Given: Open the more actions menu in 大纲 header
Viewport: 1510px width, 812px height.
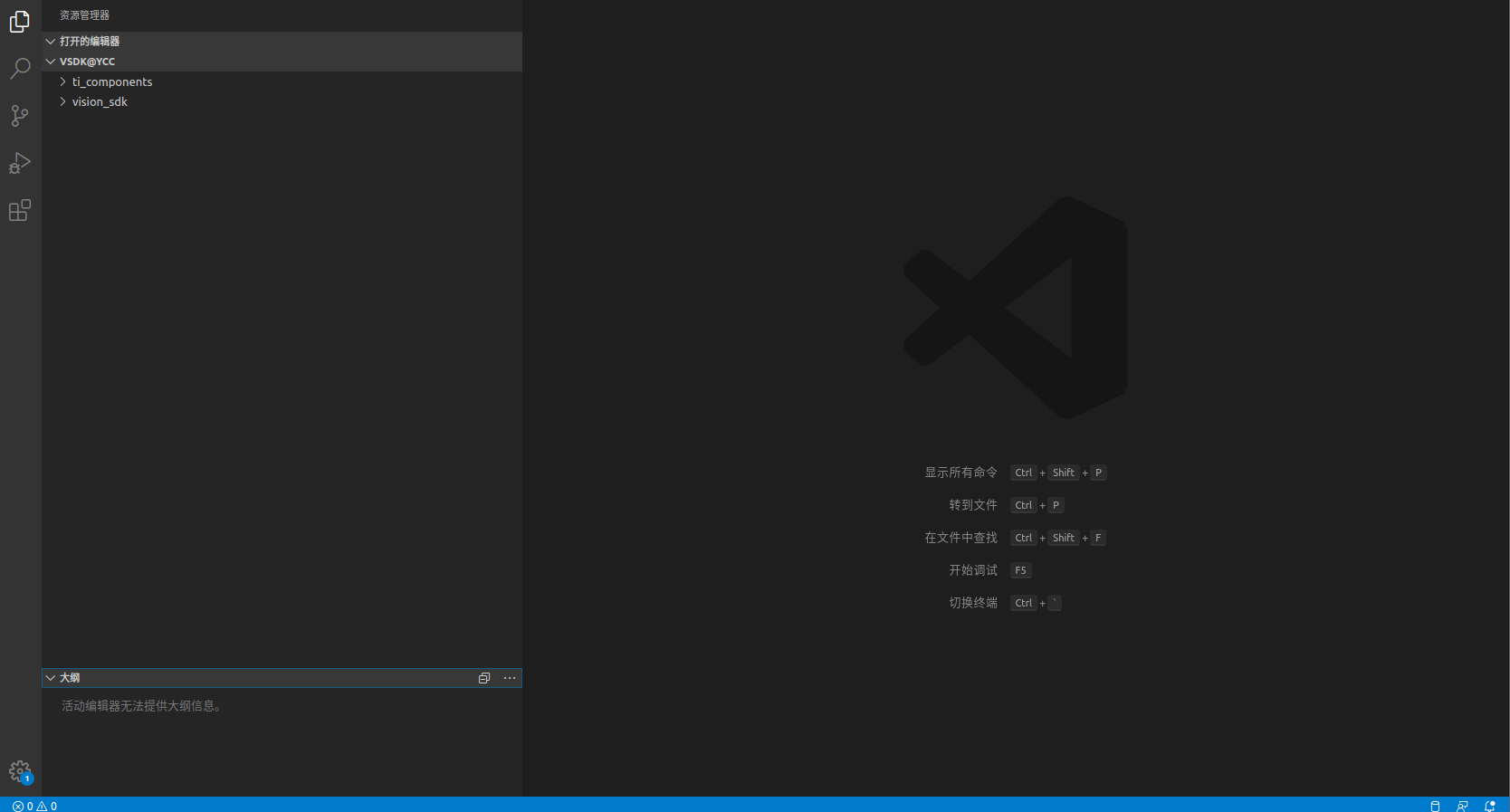Looking at the screenshot, I should [x=510, y=678].
